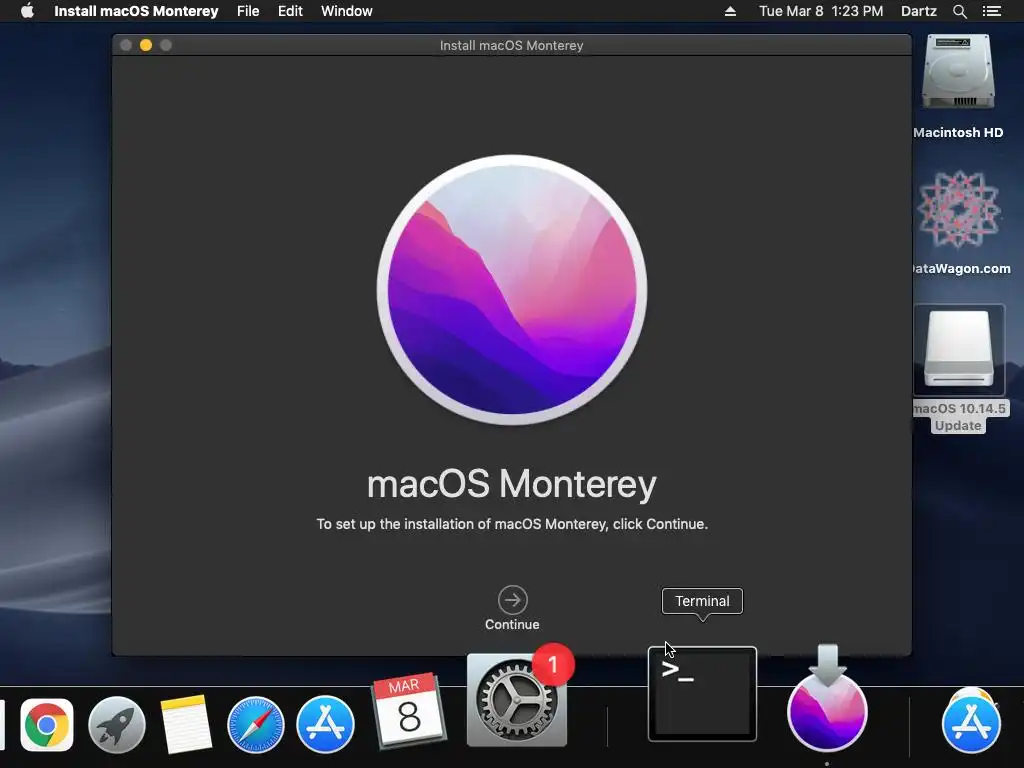The width and height of the screenshot is (1024, 768).
Task: Launch Google Chrome from the Dock
Action: pos(47,725)
